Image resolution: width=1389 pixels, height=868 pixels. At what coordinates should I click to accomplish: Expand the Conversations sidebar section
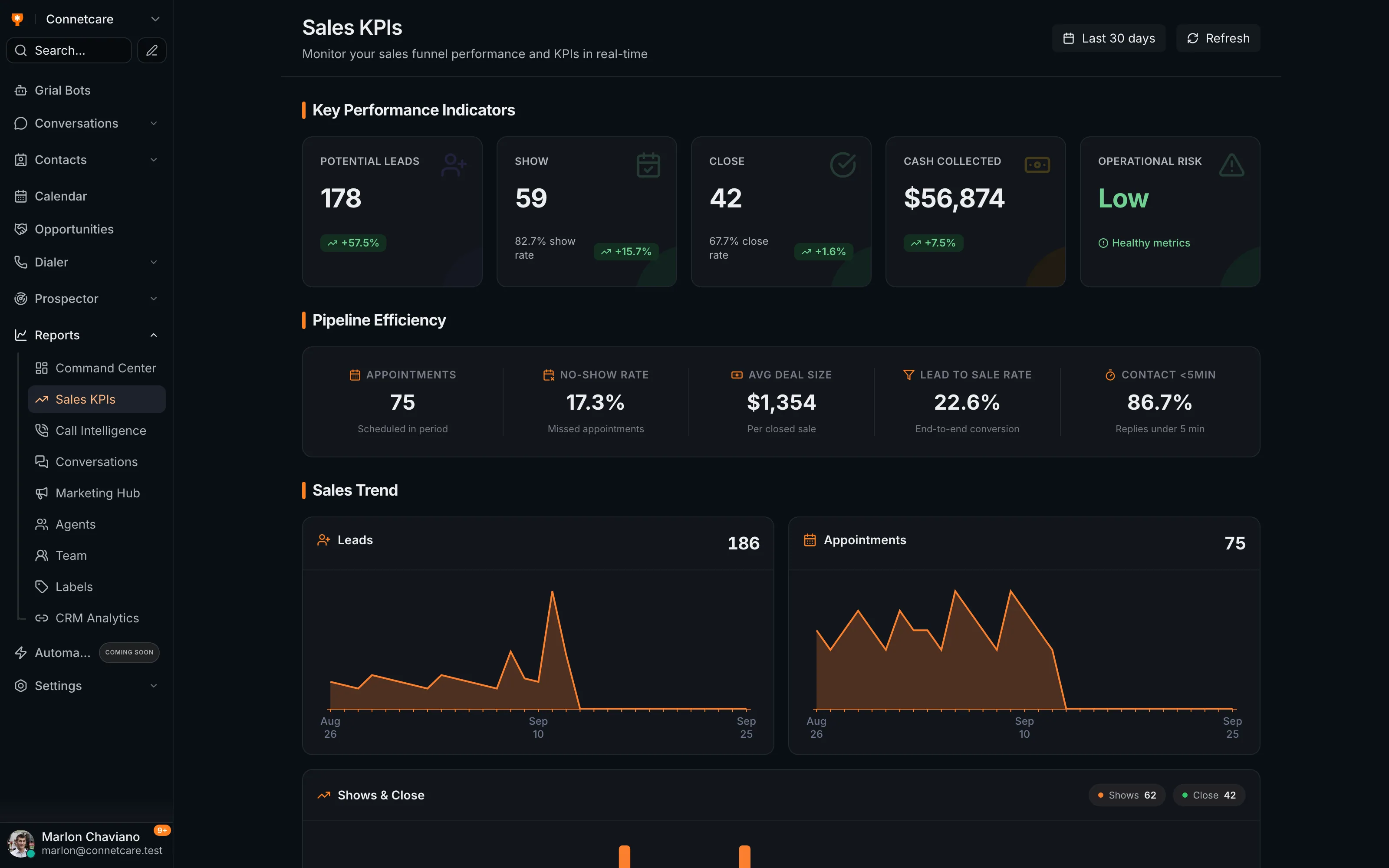pyautogui.click(x=154, y=123)
